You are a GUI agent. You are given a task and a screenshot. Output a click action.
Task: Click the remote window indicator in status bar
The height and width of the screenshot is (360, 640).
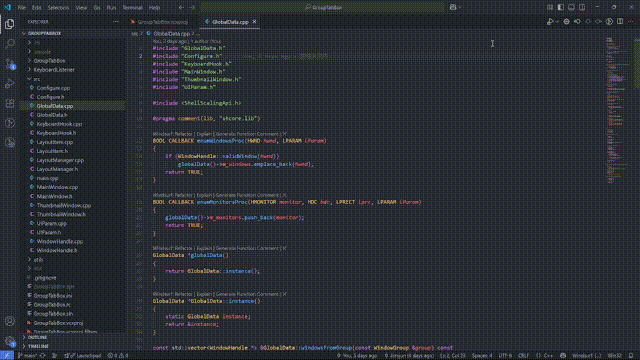click(7, 356)
